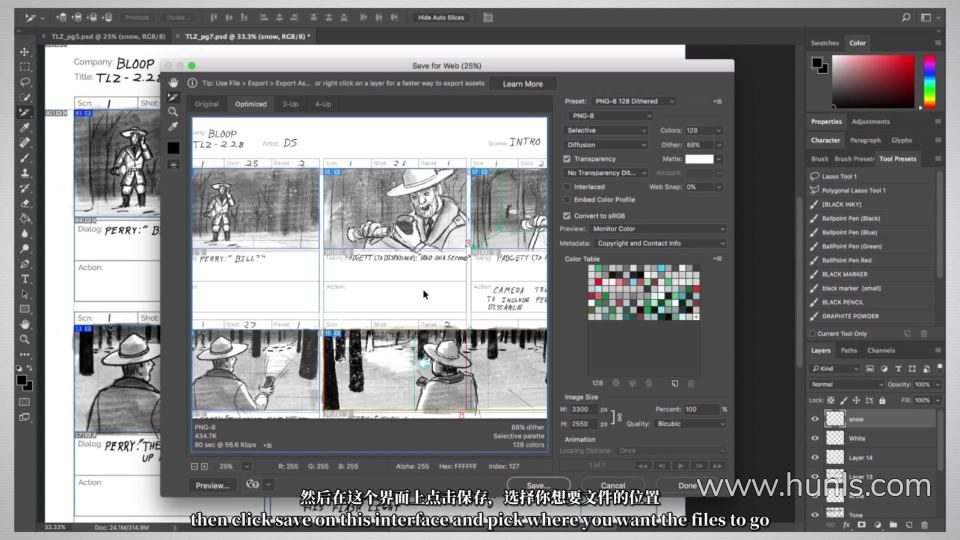Click the Done button
The width and height of the screenshot is (960, 540).
[688, 485]
